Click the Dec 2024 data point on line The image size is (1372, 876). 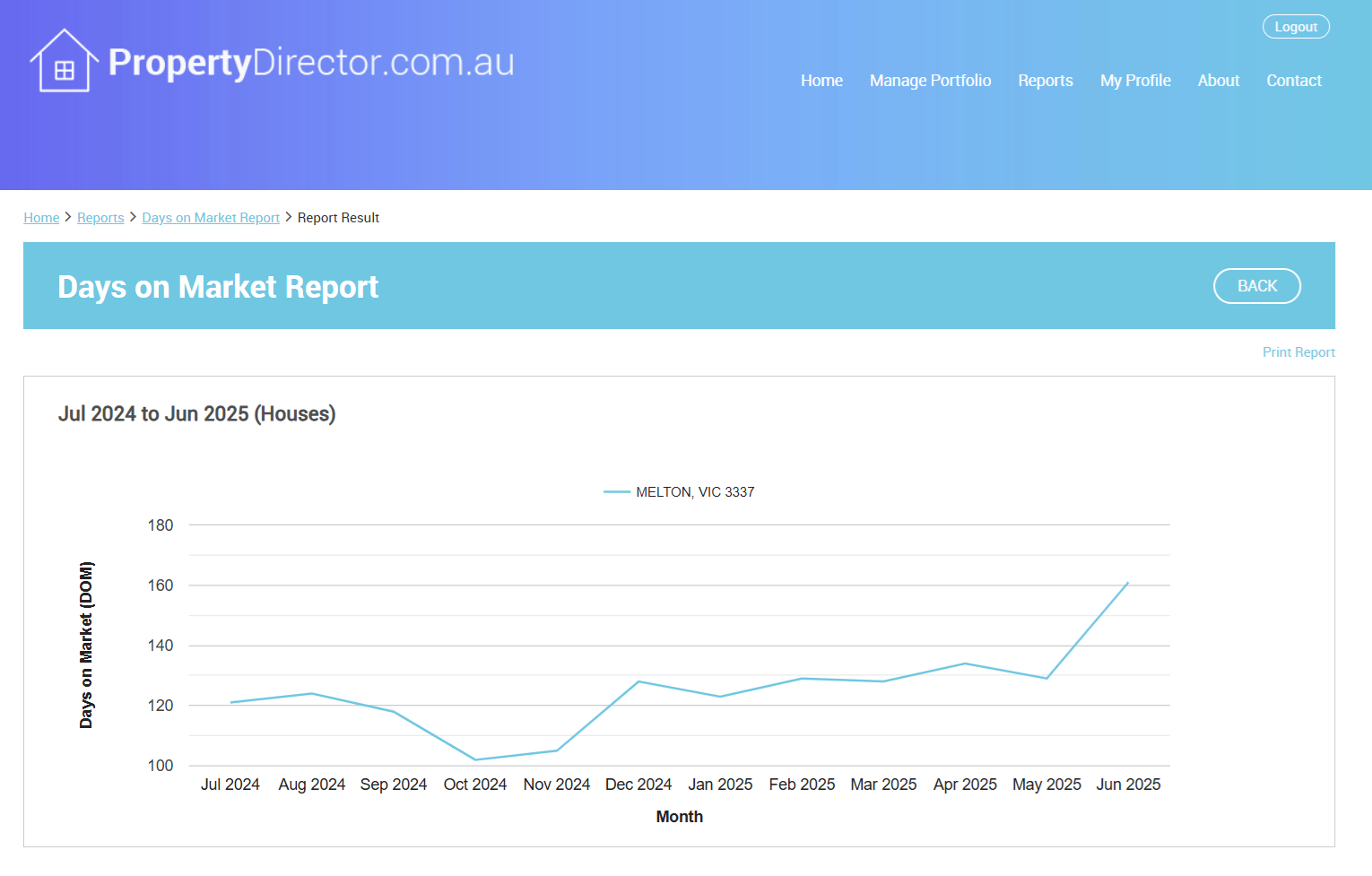click(x=638, y=681)
